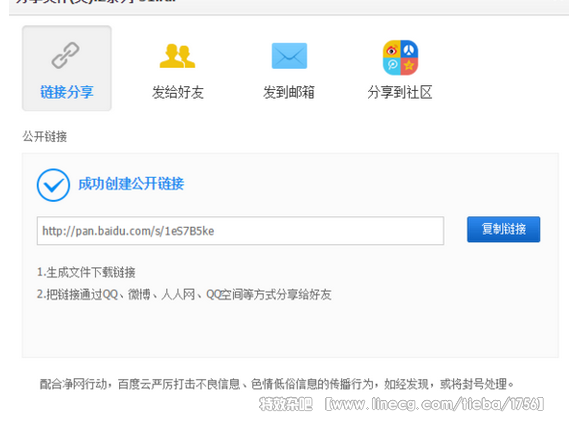Click the 公开链接 section label

click(x=45, y=137)
